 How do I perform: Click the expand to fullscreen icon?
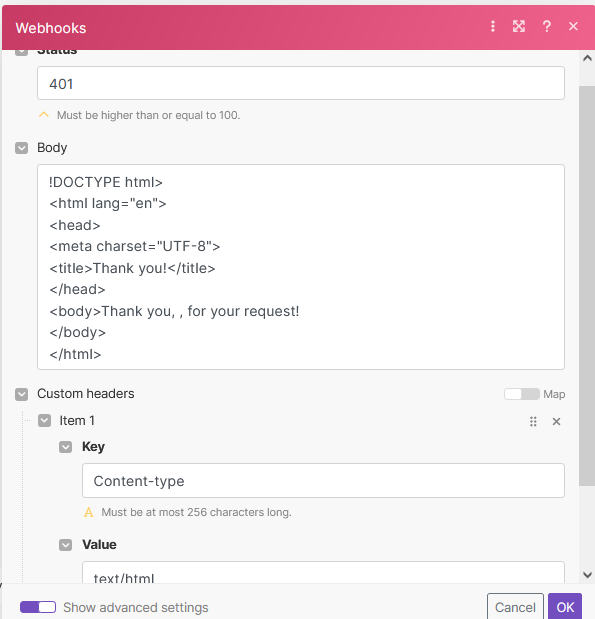[519, 26]
